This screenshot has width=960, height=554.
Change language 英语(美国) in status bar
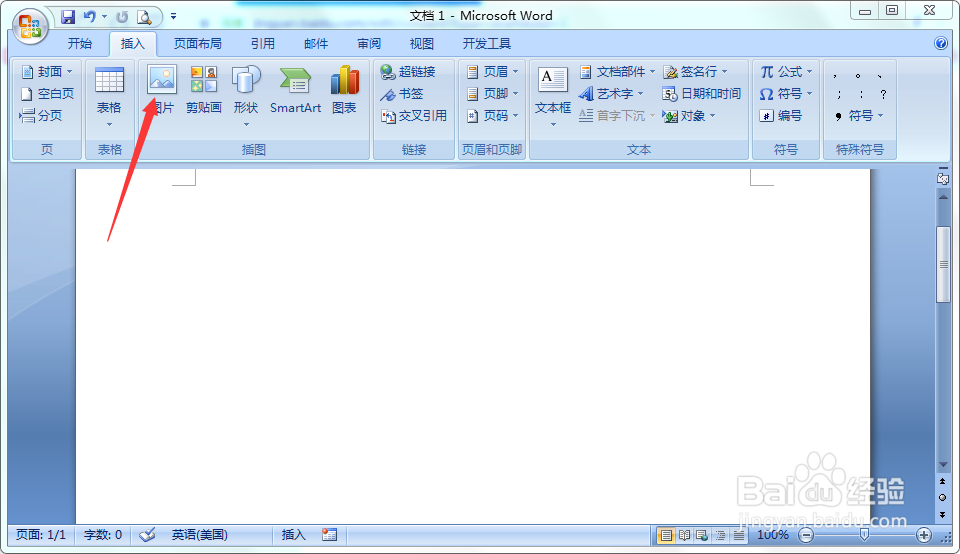200,535
